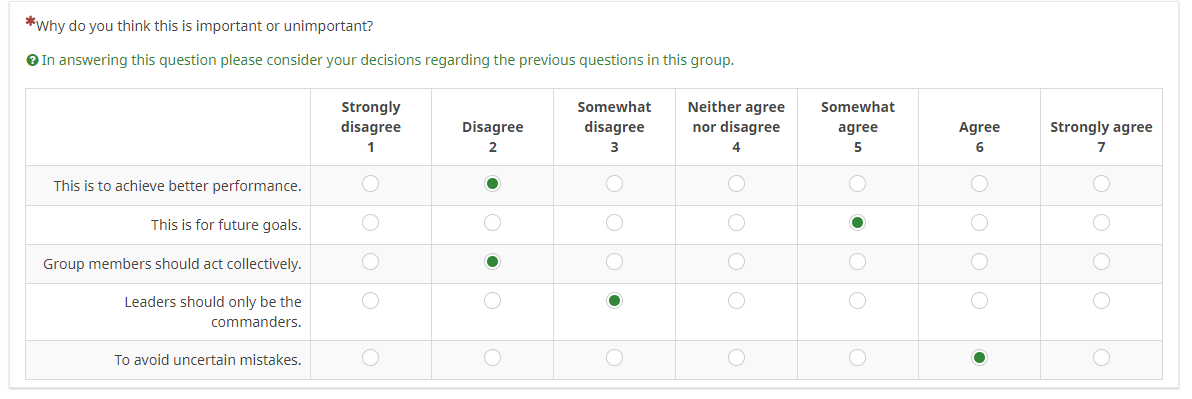Viewport: 1192px width, 399px height.
Task: Click the 'This is for future goals.' row label
Action: (x=226, y=225)
